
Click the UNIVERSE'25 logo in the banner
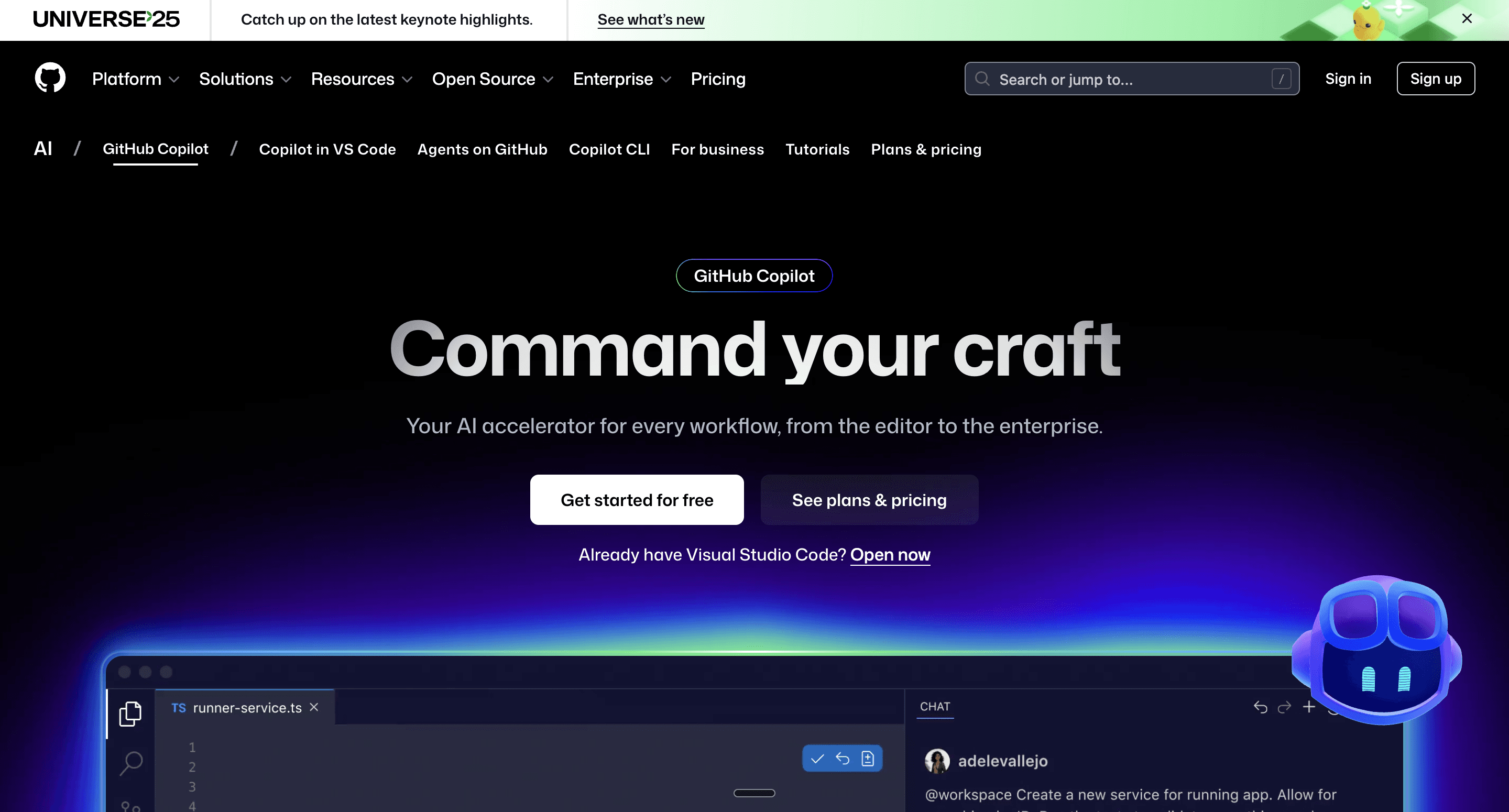coord(106,19)
